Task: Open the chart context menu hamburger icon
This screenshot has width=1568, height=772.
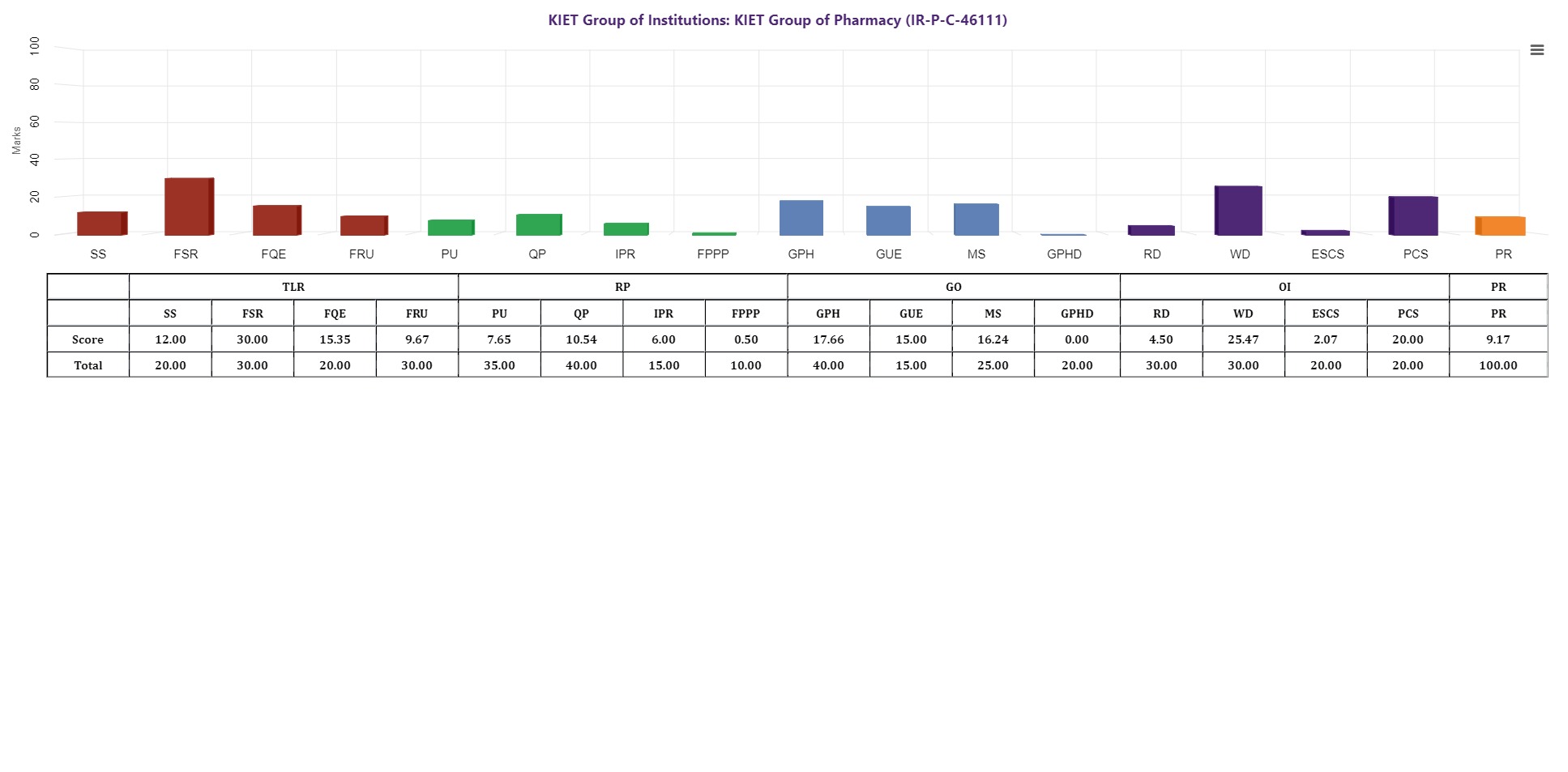Action: (1536, 50)
